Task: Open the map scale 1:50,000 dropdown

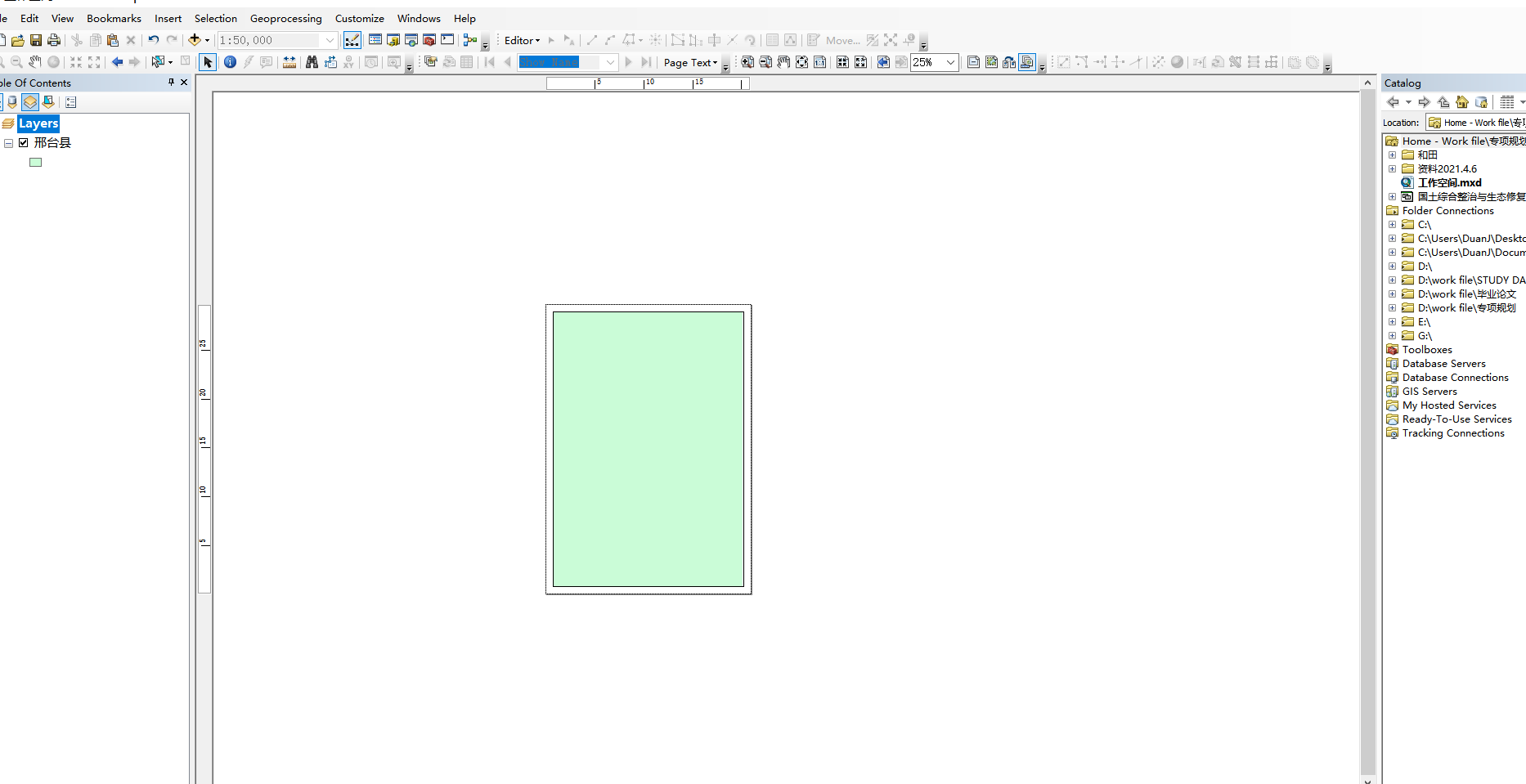Action: click(330, 40)
